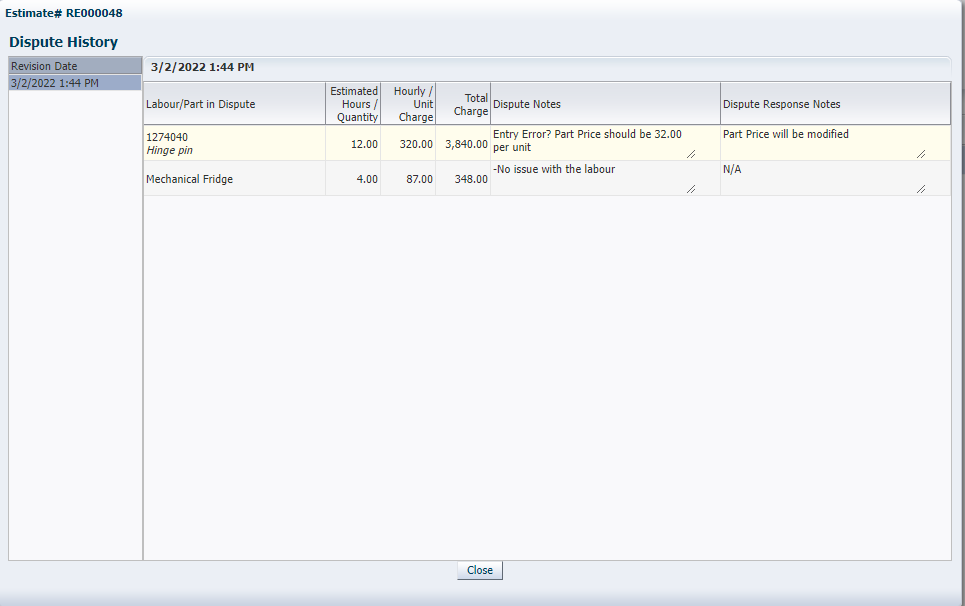This screenshot has width=965, height=606.
Task: Grab resize handle of N/A response box
Action: [921, 189]
